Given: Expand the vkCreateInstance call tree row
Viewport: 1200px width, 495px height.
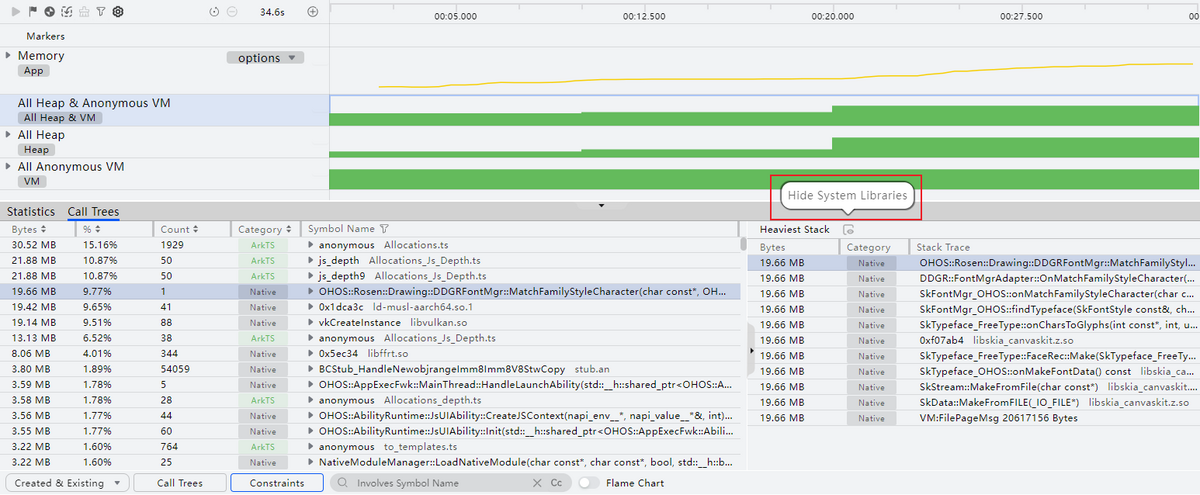Looking at the screenshot, I should (x=311, y=323).
